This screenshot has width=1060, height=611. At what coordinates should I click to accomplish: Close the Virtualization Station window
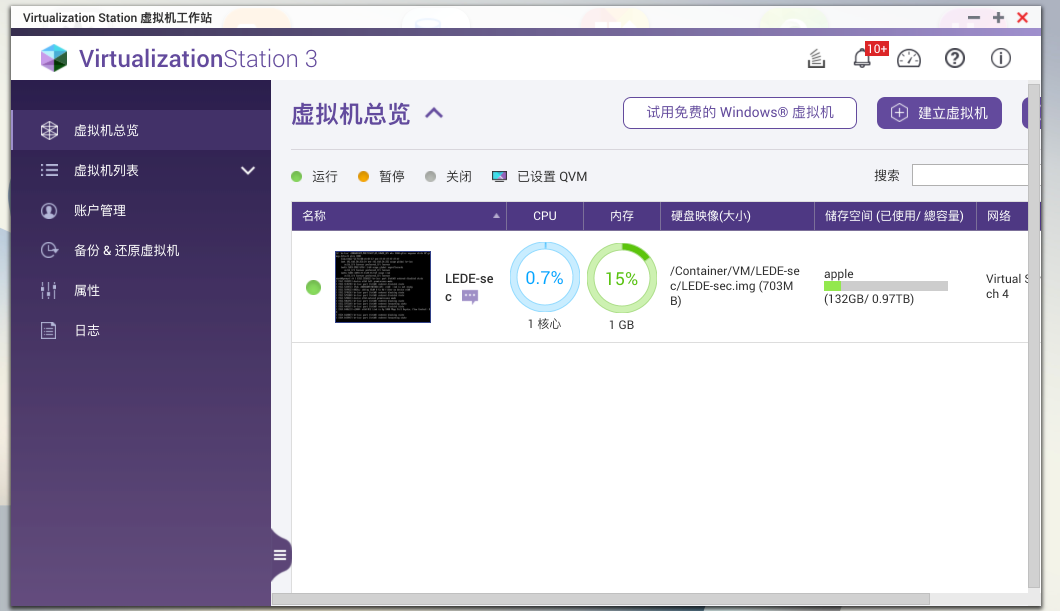pyautogui.click(x=1023, y=18)
